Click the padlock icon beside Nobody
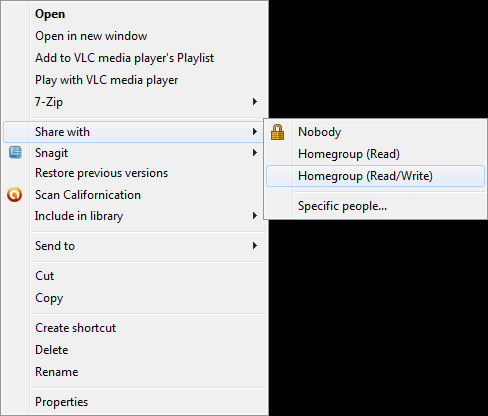 point(277,132)
